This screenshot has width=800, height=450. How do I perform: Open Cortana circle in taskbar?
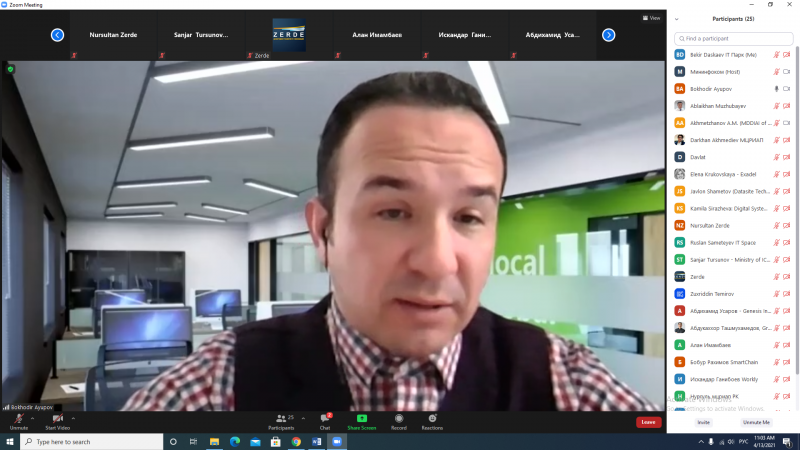(173, 442)
